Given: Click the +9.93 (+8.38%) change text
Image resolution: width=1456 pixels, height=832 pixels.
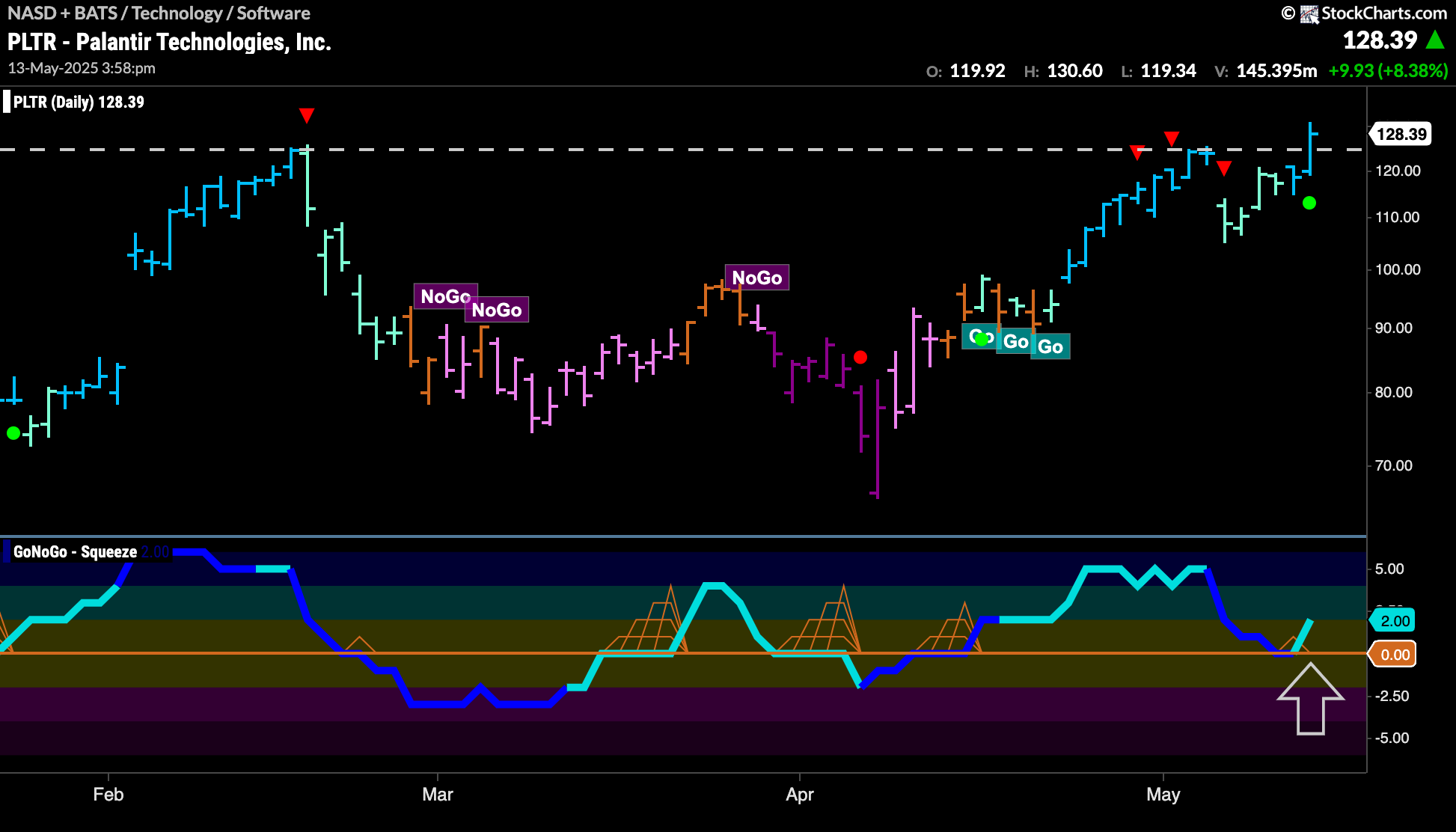Looking at the screenshot, I should click(x=1388, y=71).
